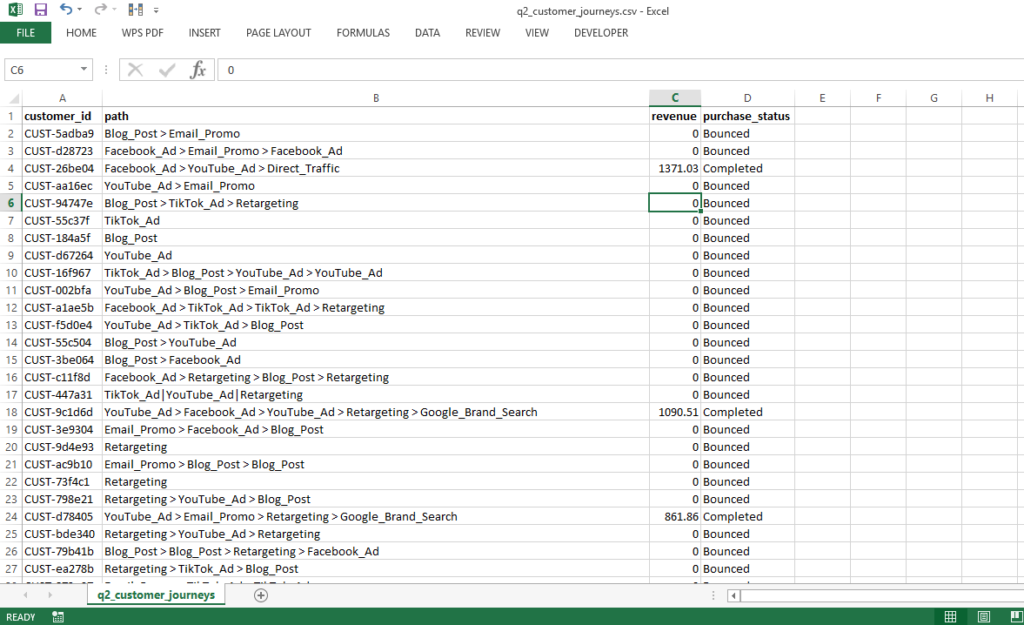Click the Save icon in quick access toolbar
Screen dimensions: 1024x625
40,10
